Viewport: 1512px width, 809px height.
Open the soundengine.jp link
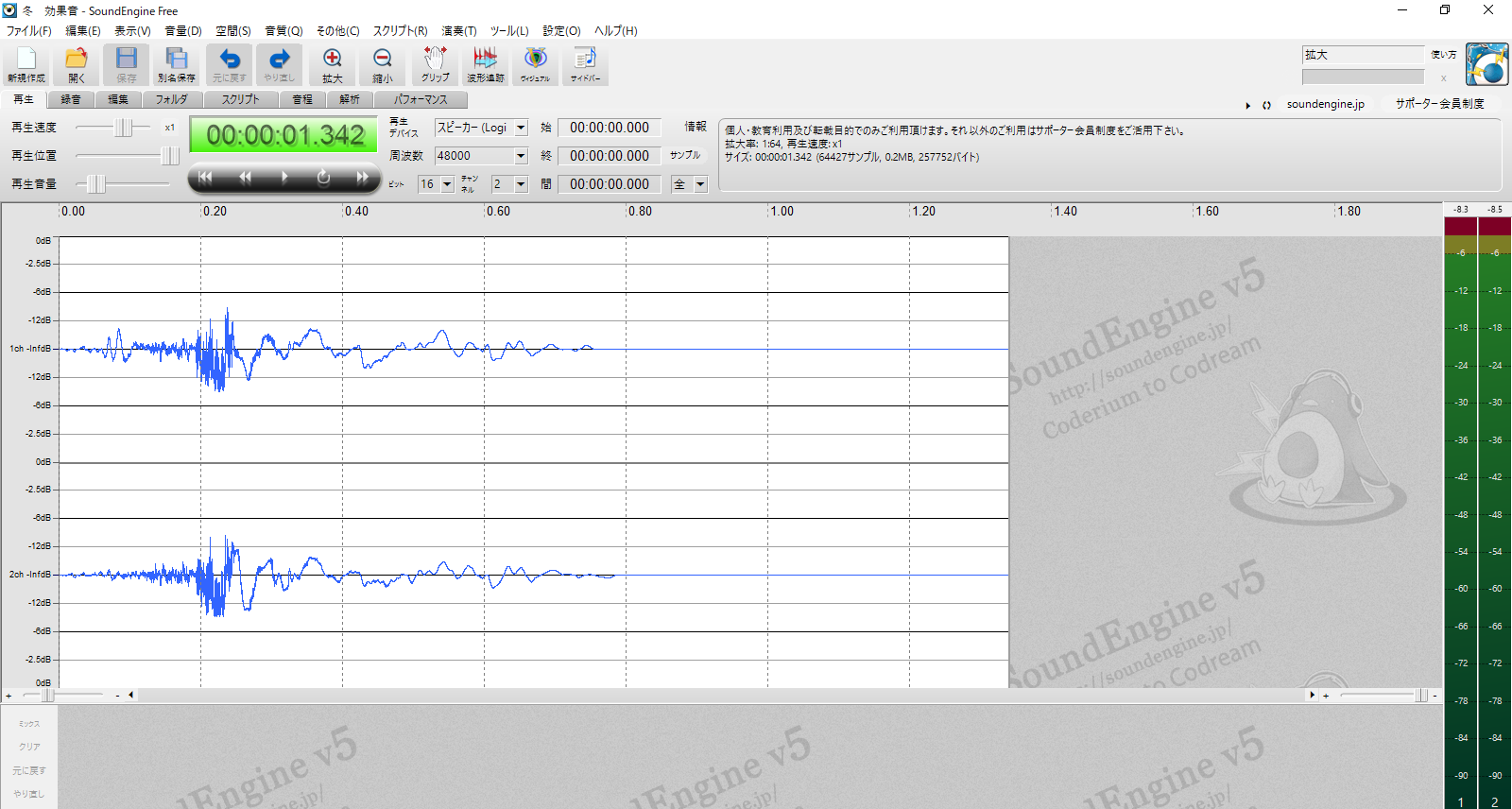pos(1325,104)
